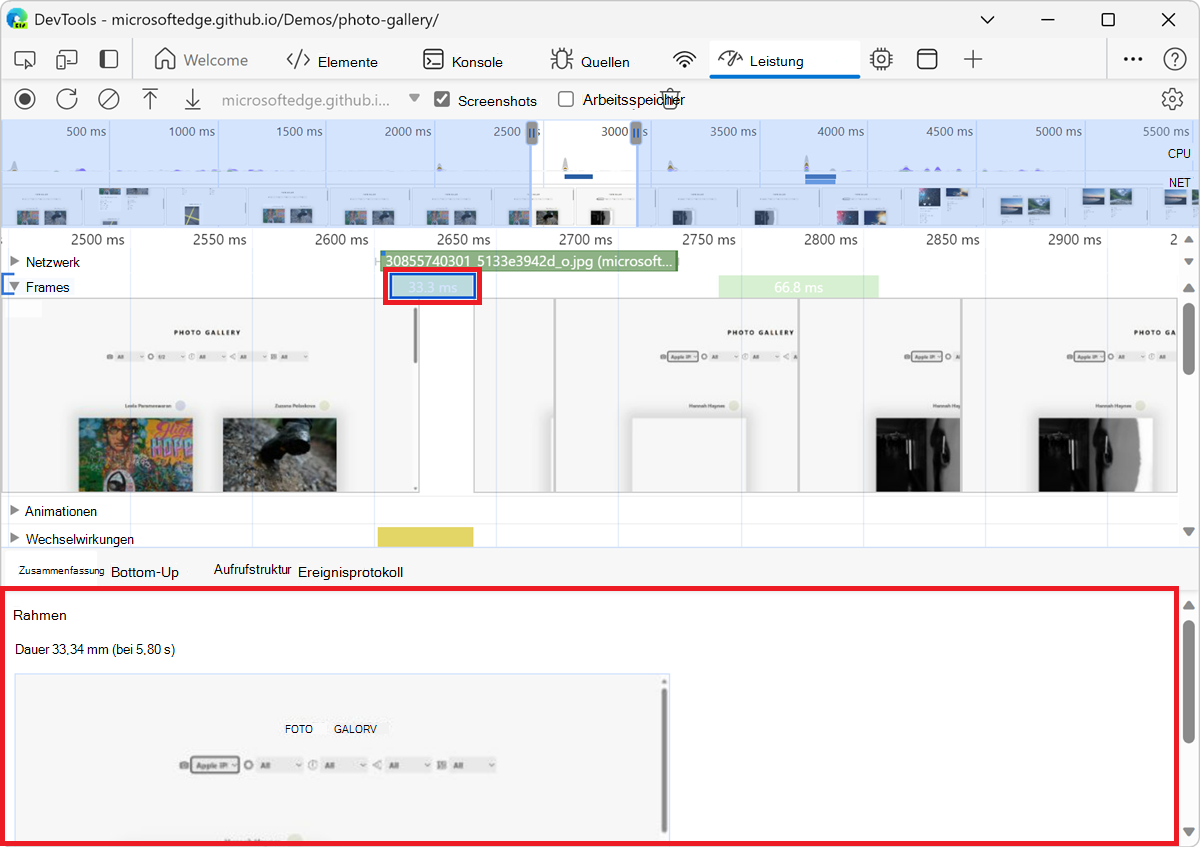Expand the Animationen section
The image size is (1200, 847).
click(12, 511)
